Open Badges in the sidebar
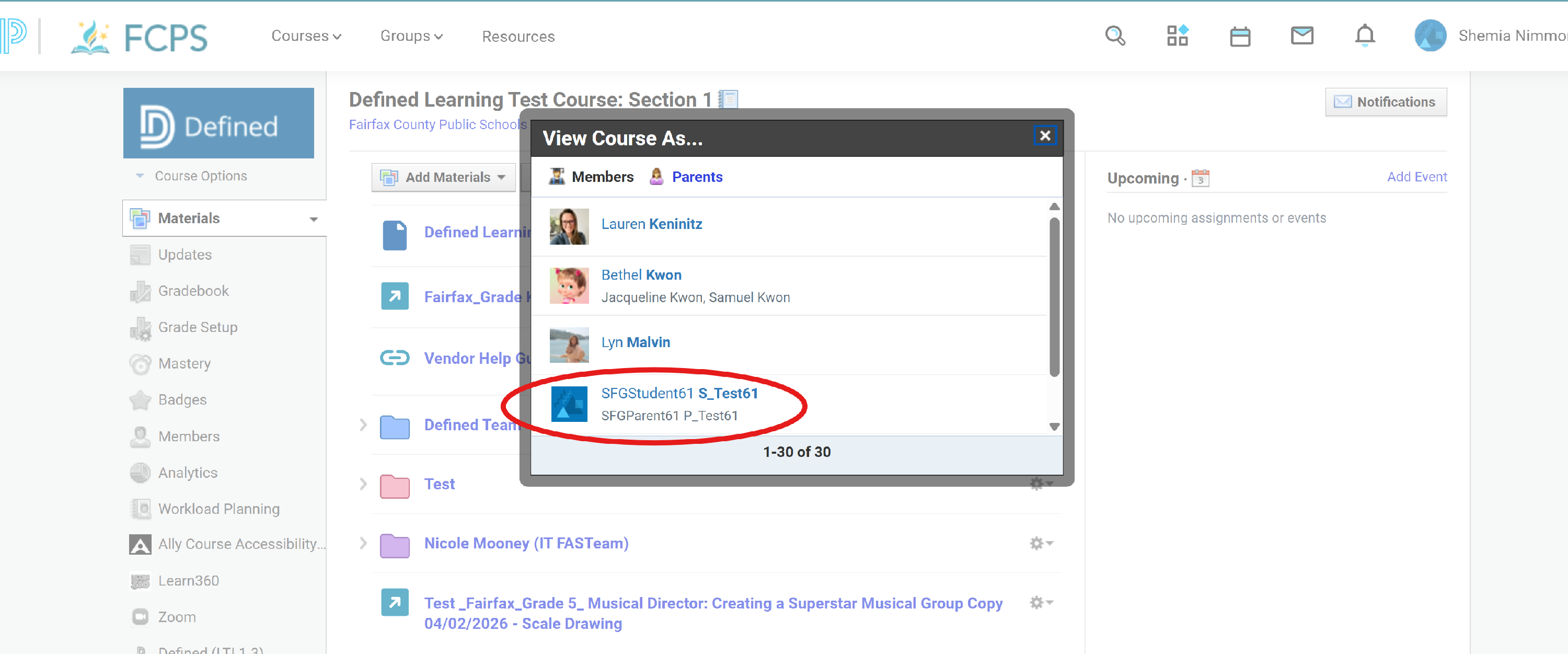 (182, 399)
